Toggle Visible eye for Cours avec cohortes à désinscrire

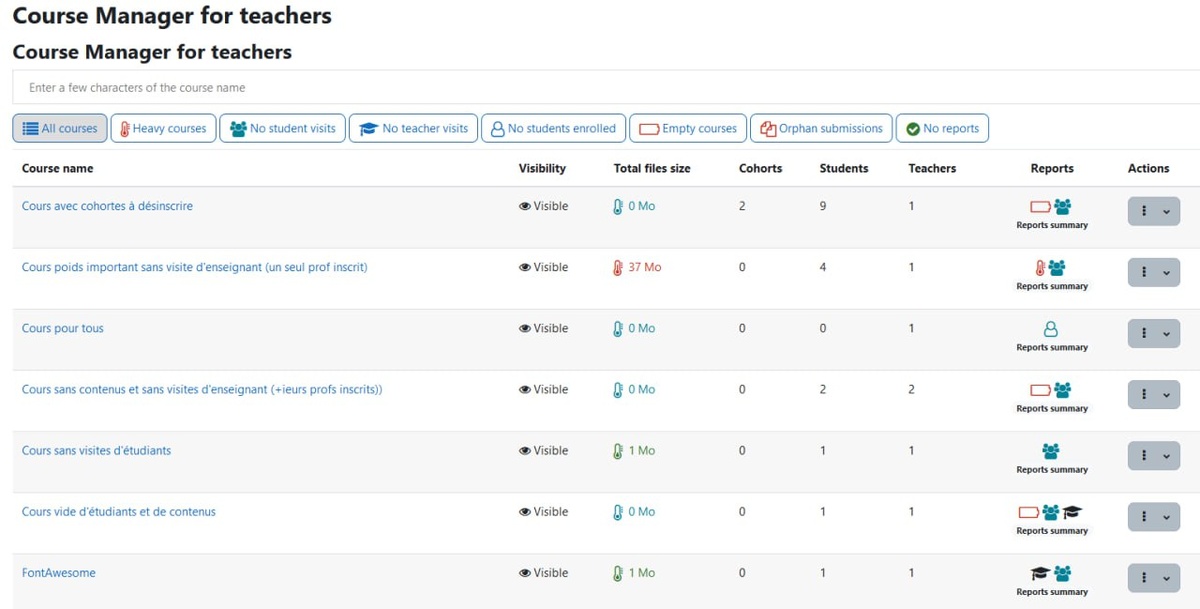(x=525, y=206)
